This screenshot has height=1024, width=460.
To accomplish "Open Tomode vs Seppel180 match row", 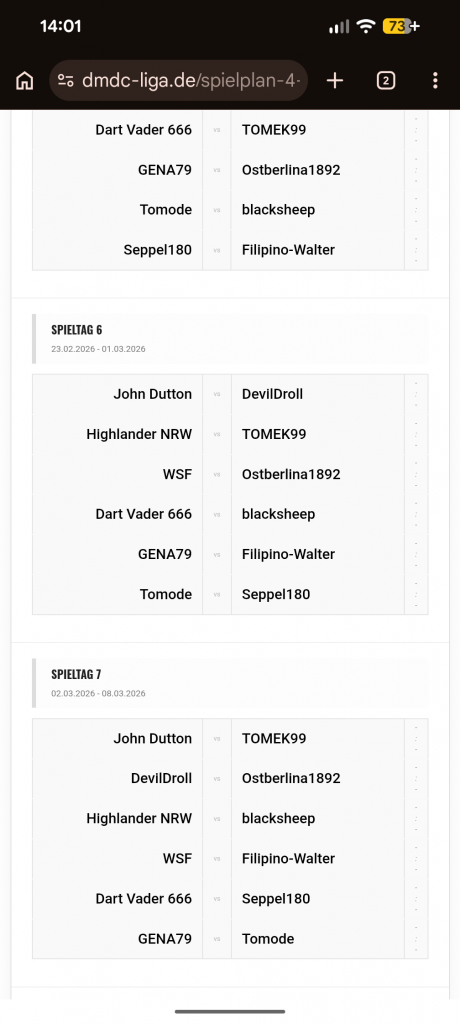I will click(x=230, y=594).
